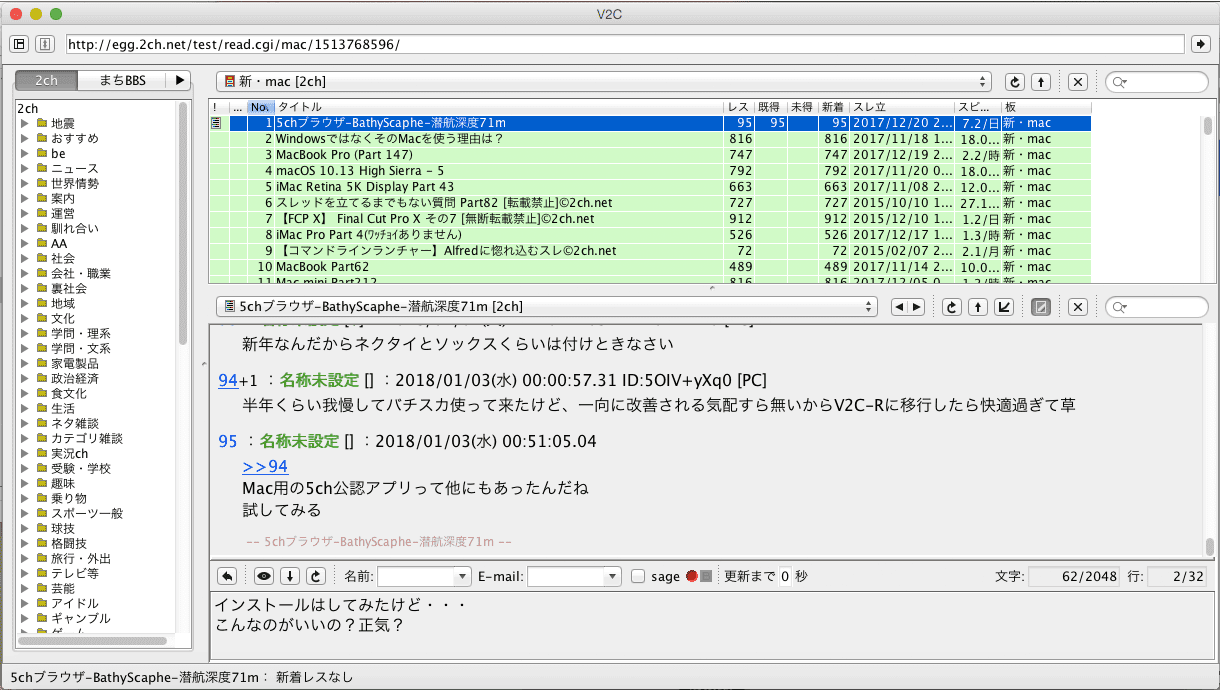Viewport: 1220px width, 690px height.
Task: Click the search icon in thread list filter
Action: (1121, 82)
